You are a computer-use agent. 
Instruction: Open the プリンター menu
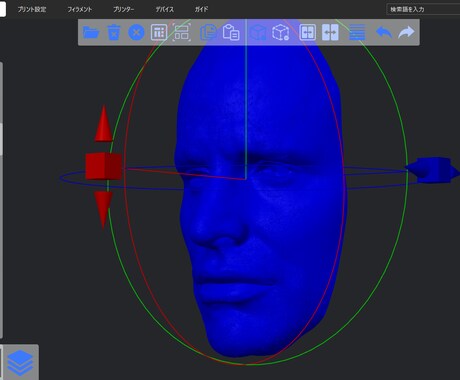[124, 9]
